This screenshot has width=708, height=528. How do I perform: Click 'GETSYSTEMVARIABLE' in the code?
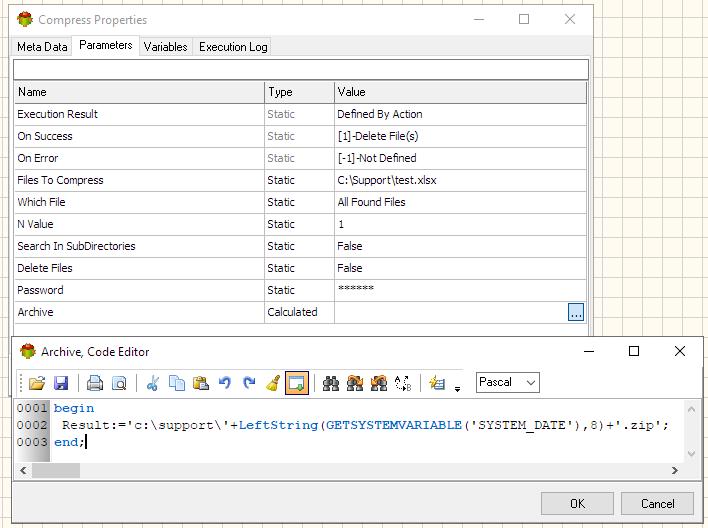coord(394,425)
